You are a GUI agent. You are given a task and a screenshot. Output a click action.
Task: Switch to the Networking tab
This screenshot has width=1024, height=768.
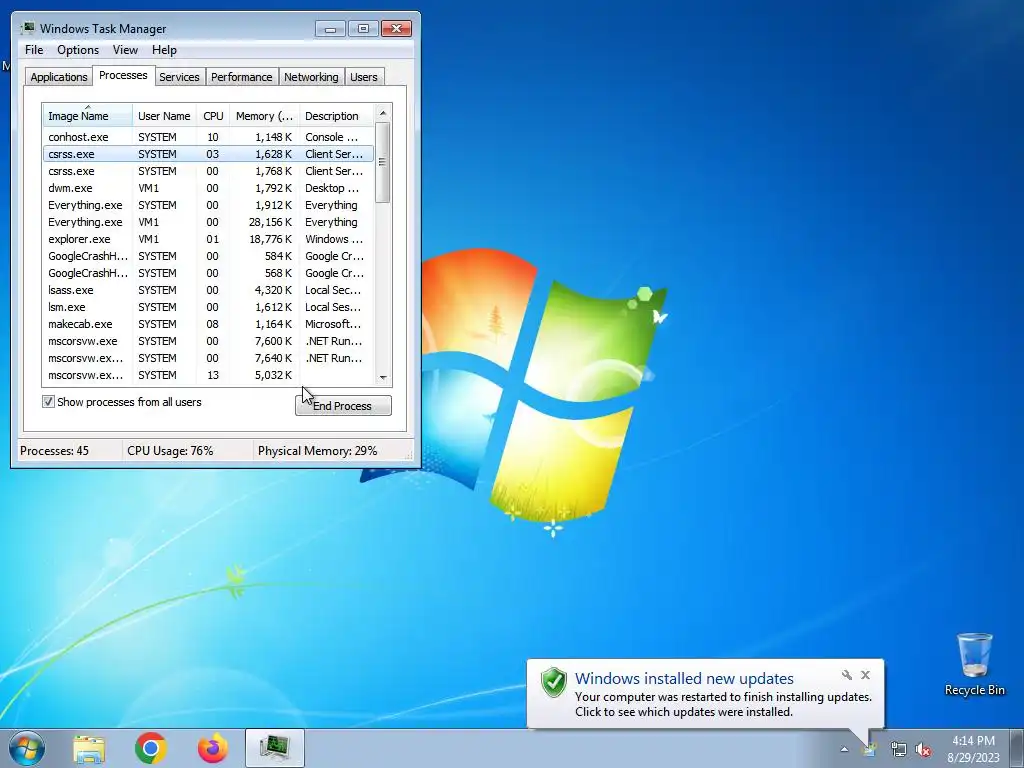[x=311, y=76]
